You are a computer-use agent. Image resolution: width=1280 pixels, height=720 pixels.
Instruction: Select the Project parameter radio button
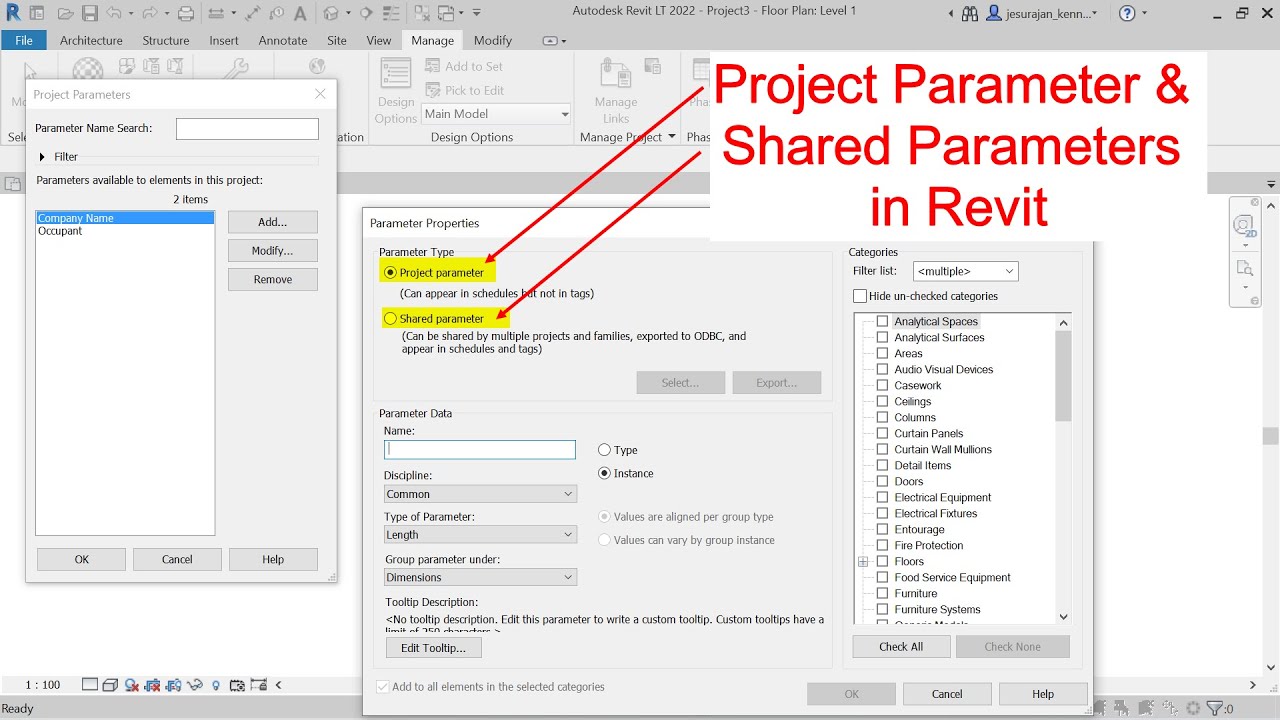[x=390, y=272]
